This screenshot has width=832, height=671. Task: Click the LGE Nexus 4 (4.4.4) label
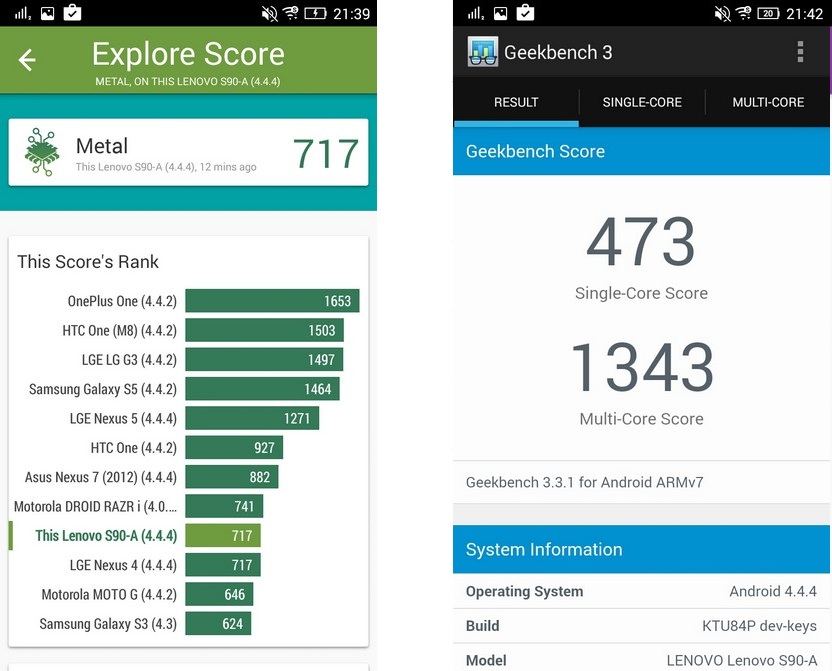[123, 565]
